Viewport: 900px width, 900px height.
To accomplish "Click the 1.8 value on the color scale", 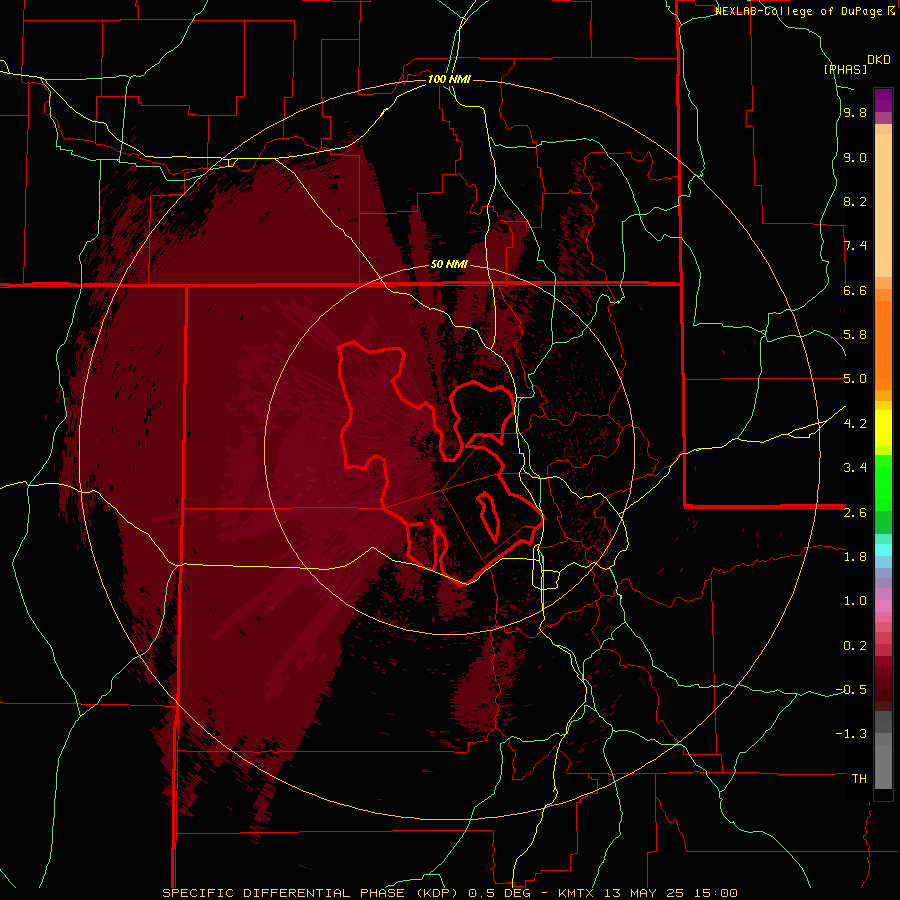I will [855, 557].
